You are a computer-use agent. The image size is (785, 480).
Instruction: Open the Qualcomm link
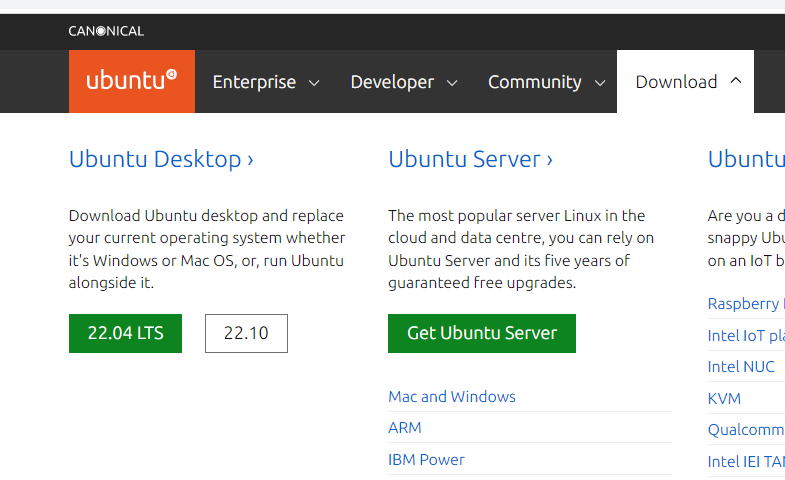coord(746,430)
